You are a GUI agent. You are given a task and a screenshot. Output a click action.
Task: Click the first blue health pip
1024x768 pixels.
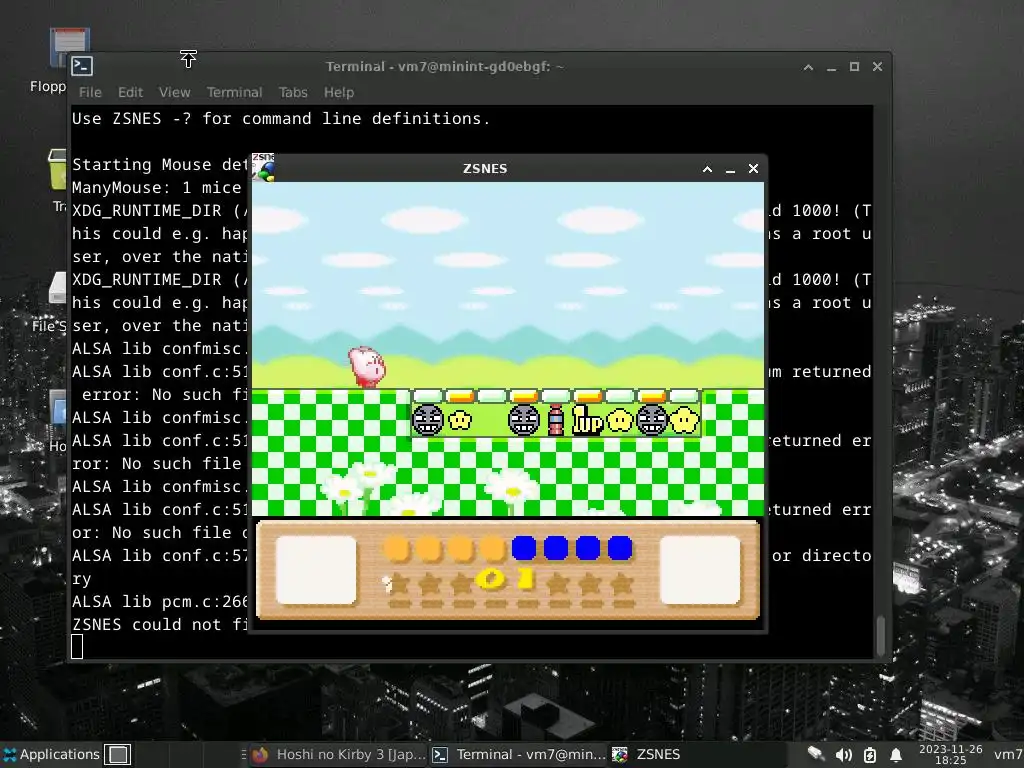pos(524,549)
